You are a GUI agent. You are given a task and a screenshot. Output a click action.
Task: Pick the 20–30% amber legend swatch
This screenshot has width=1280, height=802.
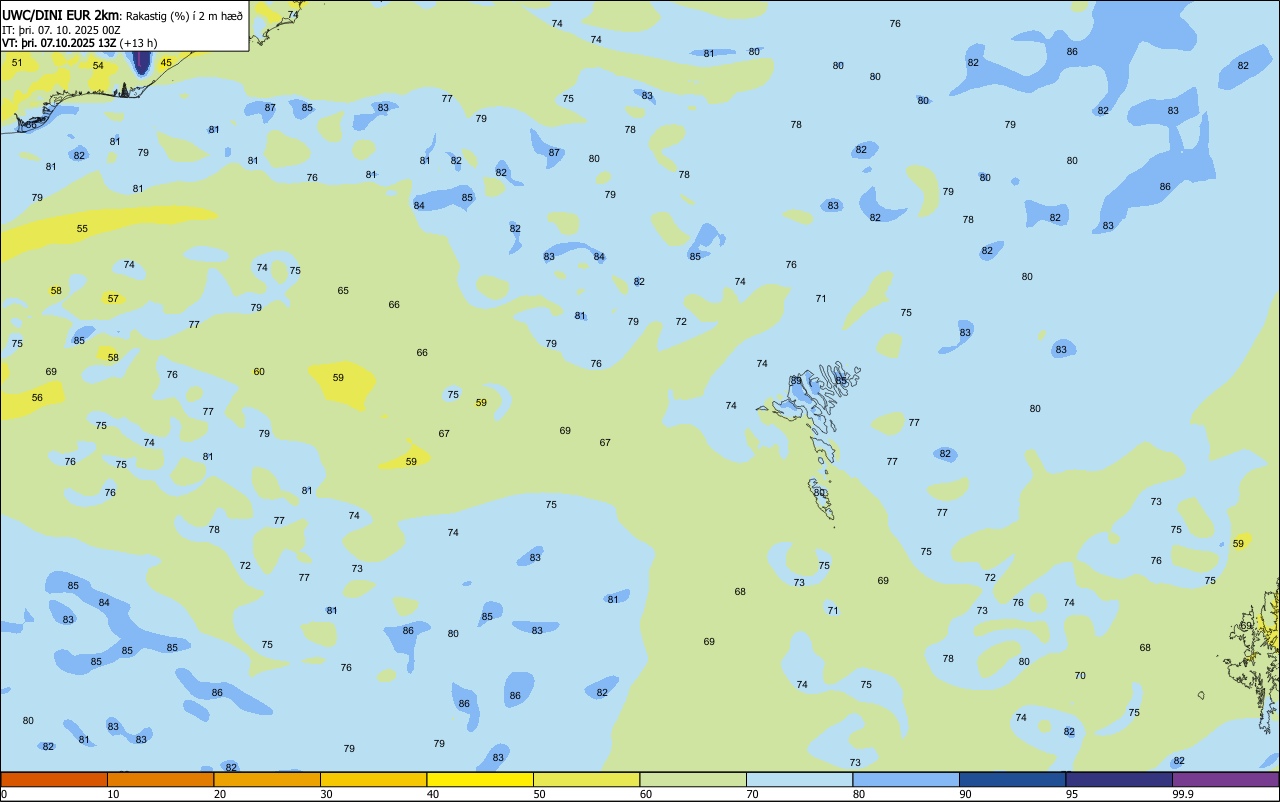[x=267, y=779]
